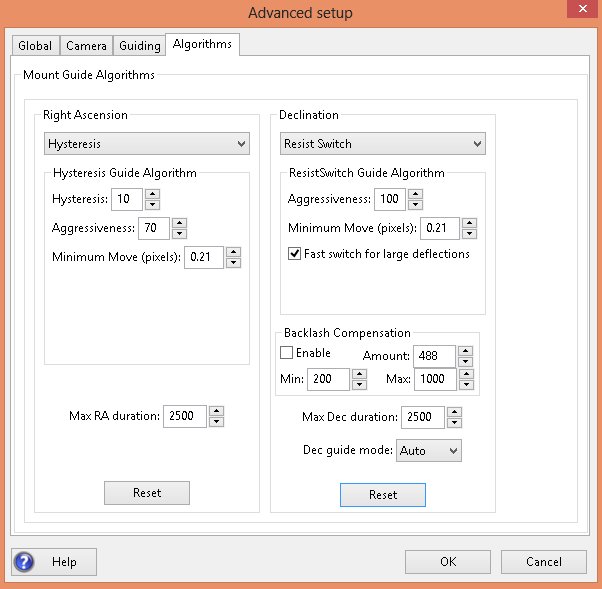Click Declination Aggressiveness field showing 100
The width and height of the screenshot is (602, 589).
[x=390, y=199]
